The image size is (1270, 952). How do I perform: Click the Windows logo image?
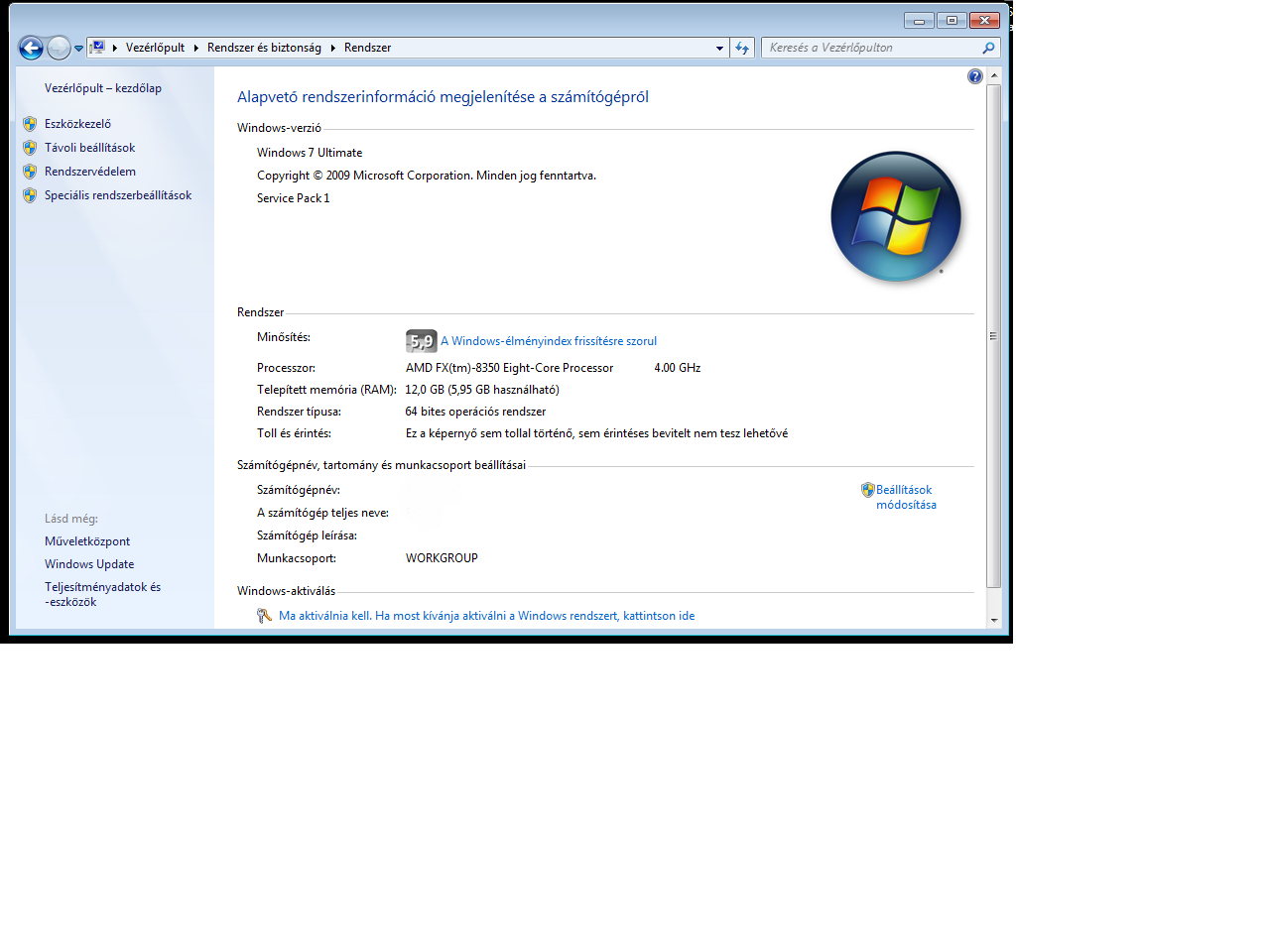click(896, 216)
